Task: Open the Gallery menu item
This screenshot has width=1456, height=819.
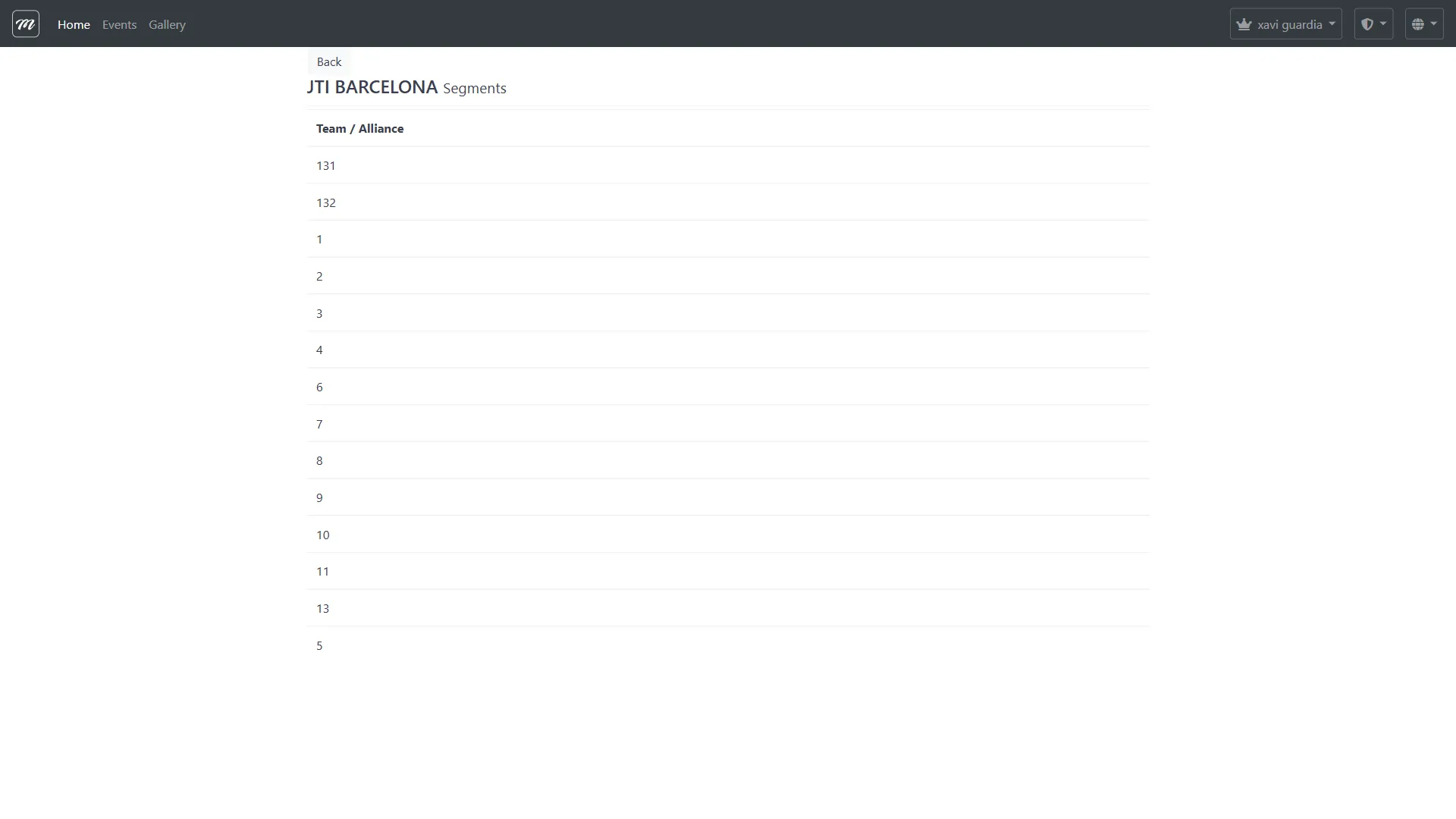Action: click(x=167, y=24)
